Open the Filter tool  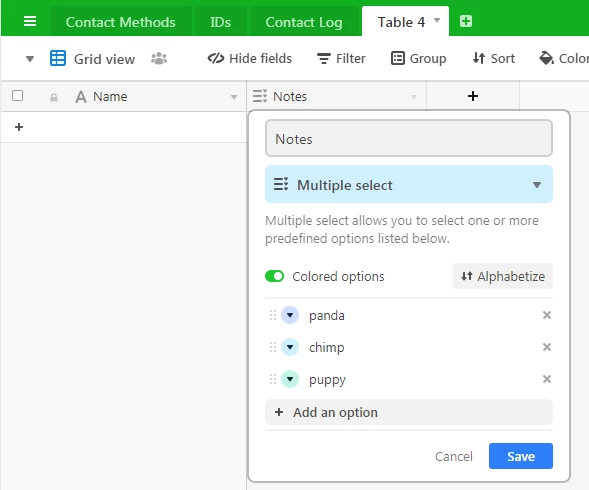click(x=341, y=58)
